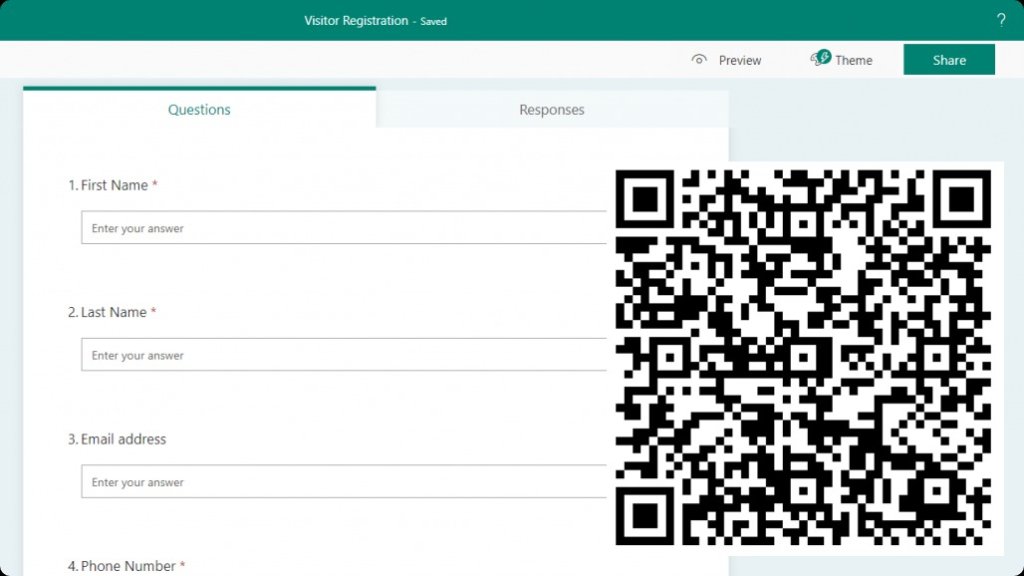Image resolution: width=1024 pixels, height=576 pixels.
Task: Click the asterisk next to Phone Number
Action: (183, 563)
